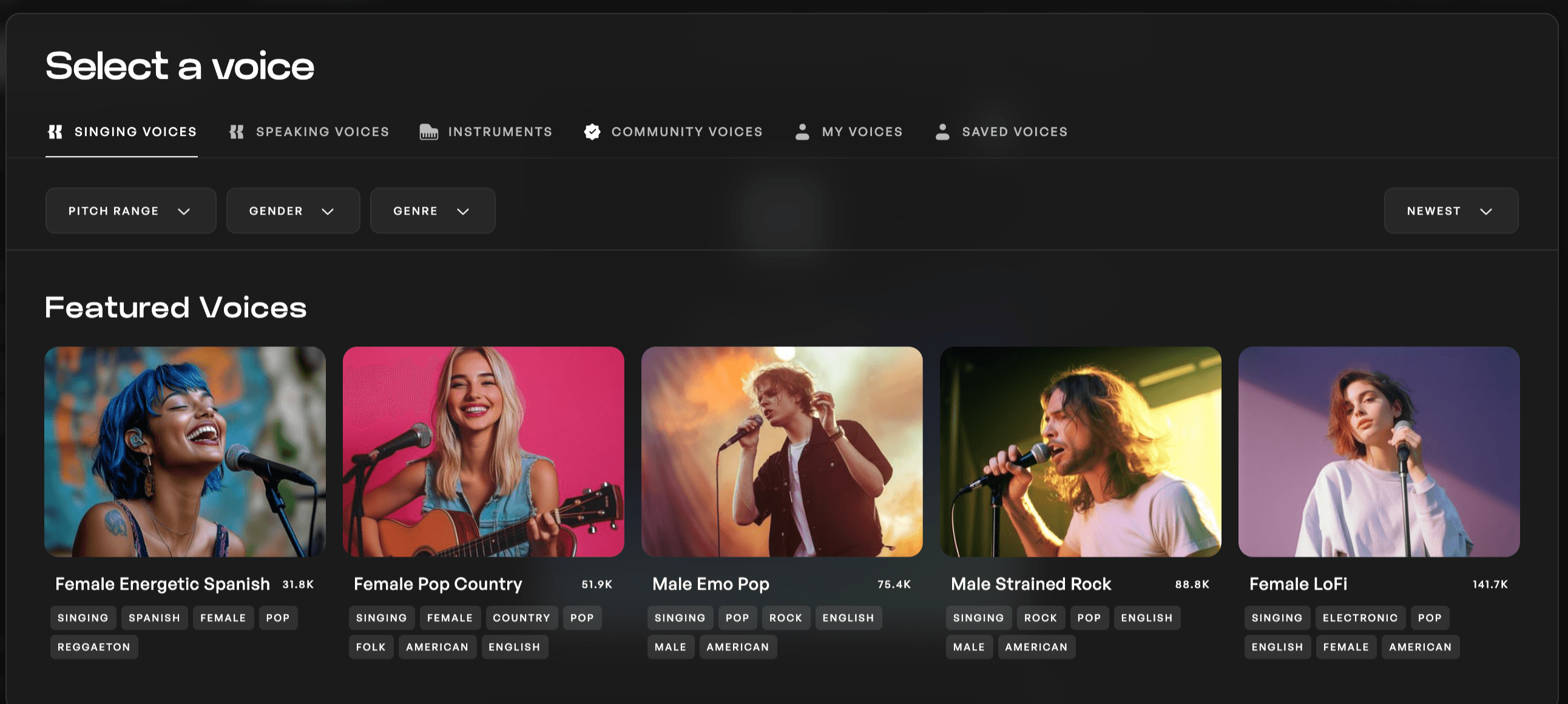Choose the Male Emo Pop thumbnail
Viewport: 1568px width, 704px height.
click(x=782, y=452)
